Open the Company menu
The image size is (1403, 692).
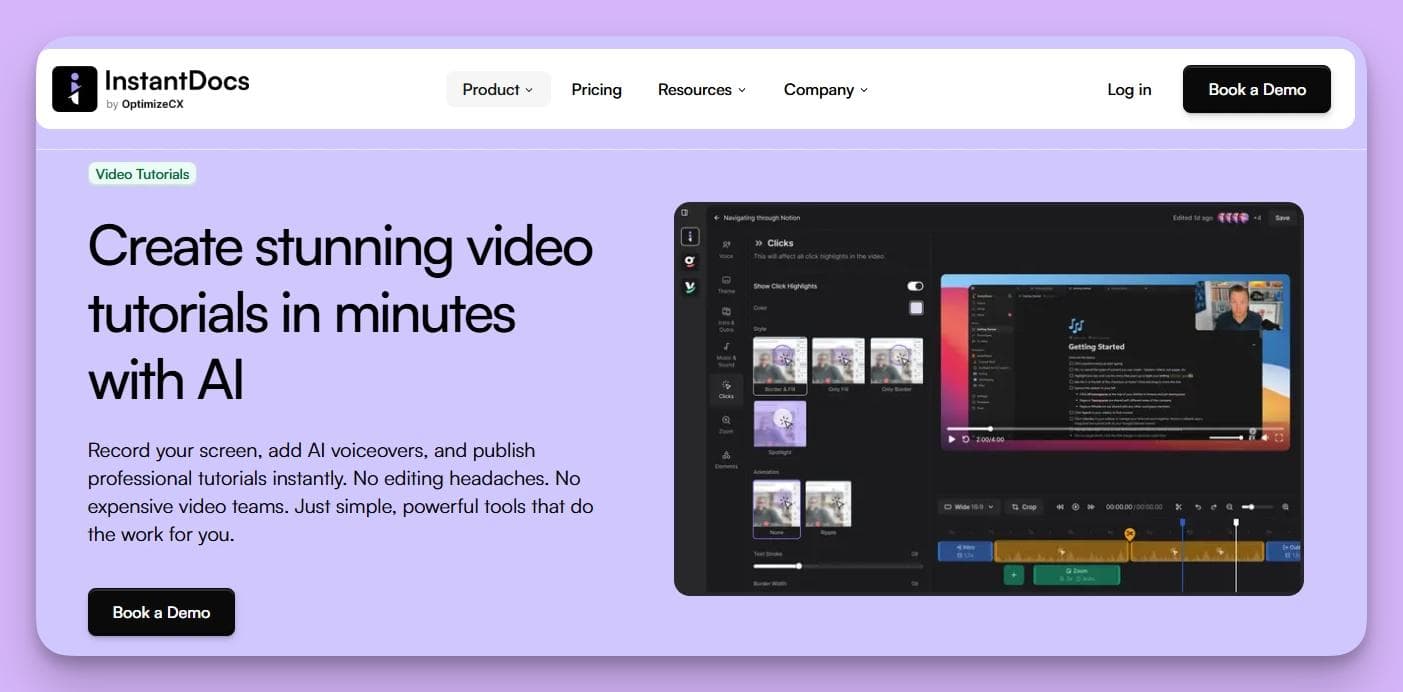tap(824, 89)
